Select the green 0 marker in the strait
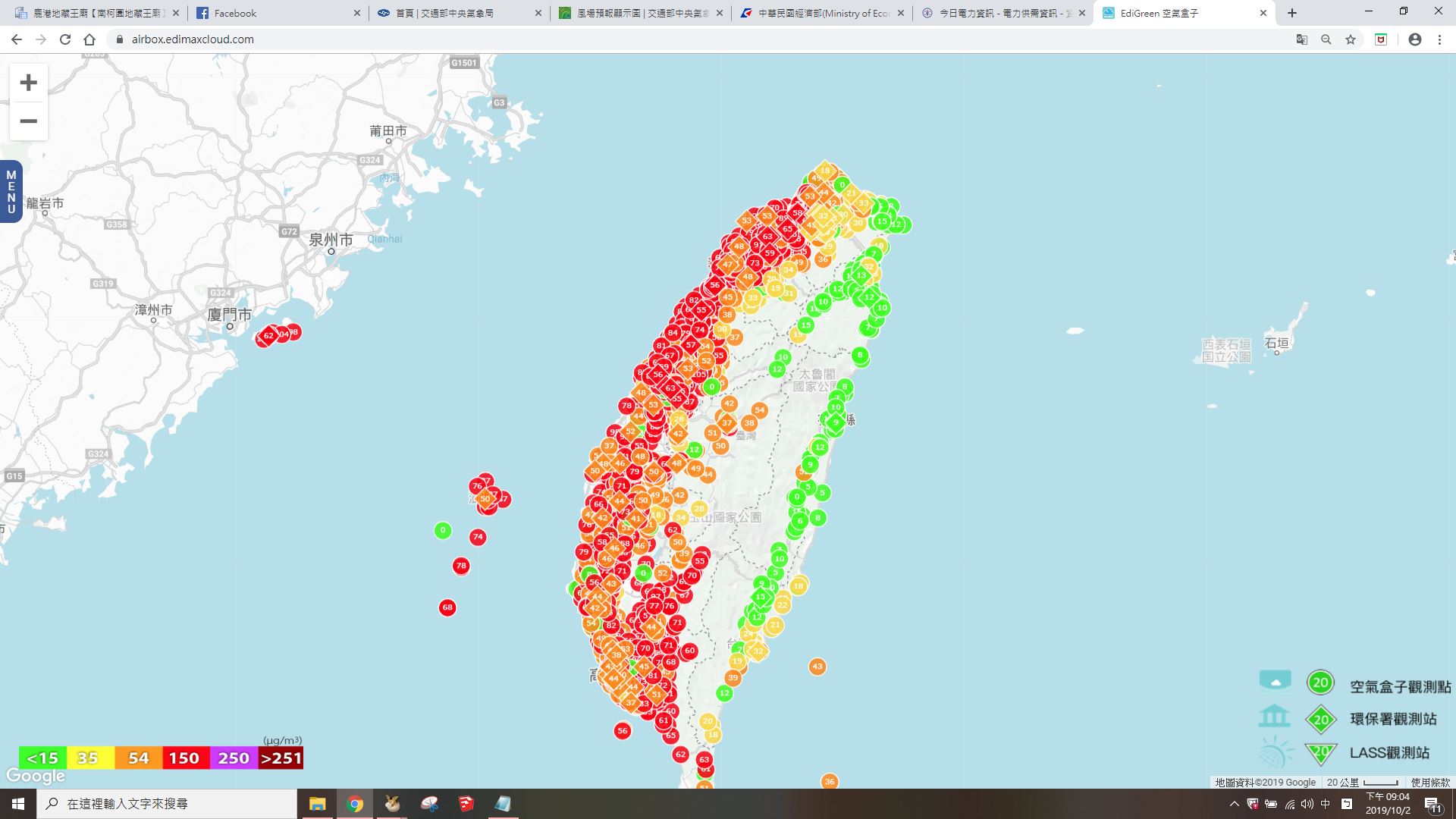 pyautogui.click(x=443, y=530)
